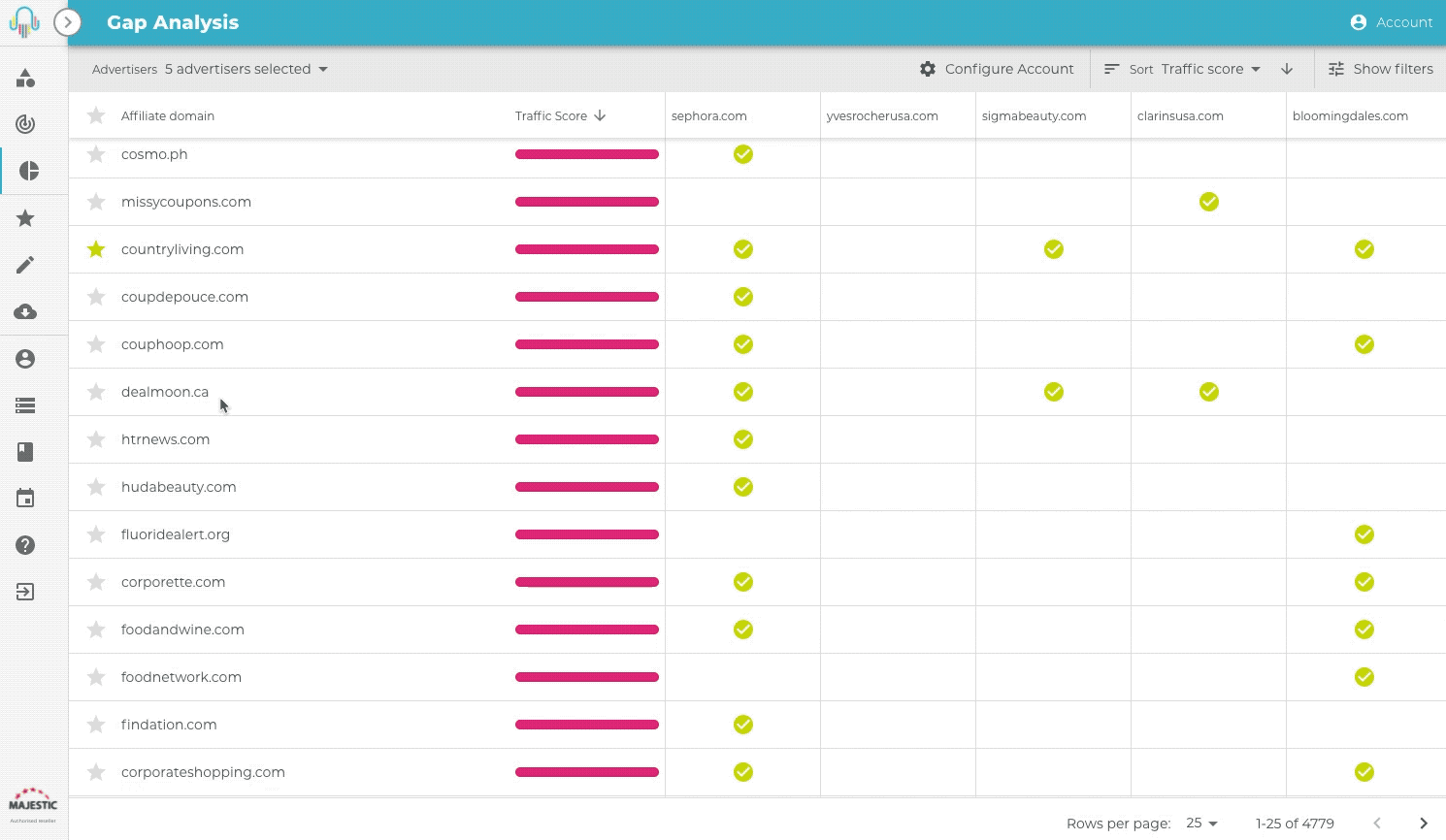Image resolution: width=1446 pixels, height=840 pixels.
Task: Star the dealmoon.ca affiliate row
Action: 96,392
